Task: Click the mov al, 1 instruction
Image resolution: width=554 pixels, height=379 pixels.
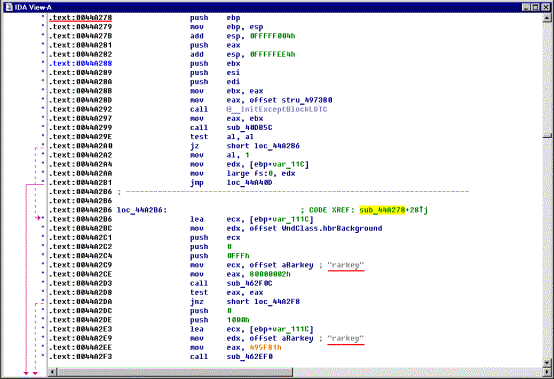Action: point(220,155)
